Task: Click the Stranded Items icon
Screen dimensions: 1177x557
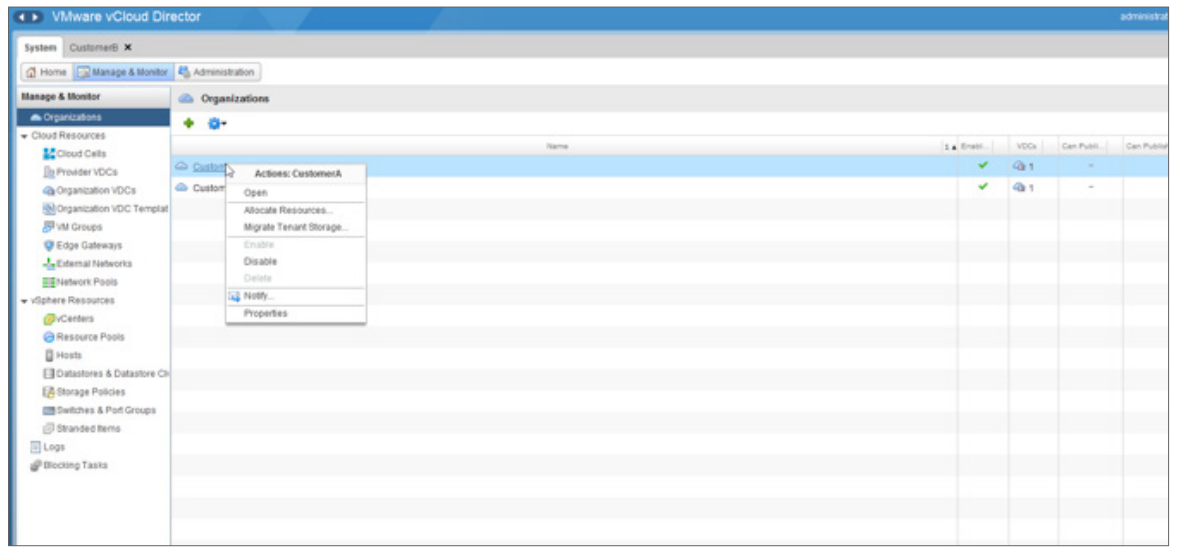Action: (50, 429)
